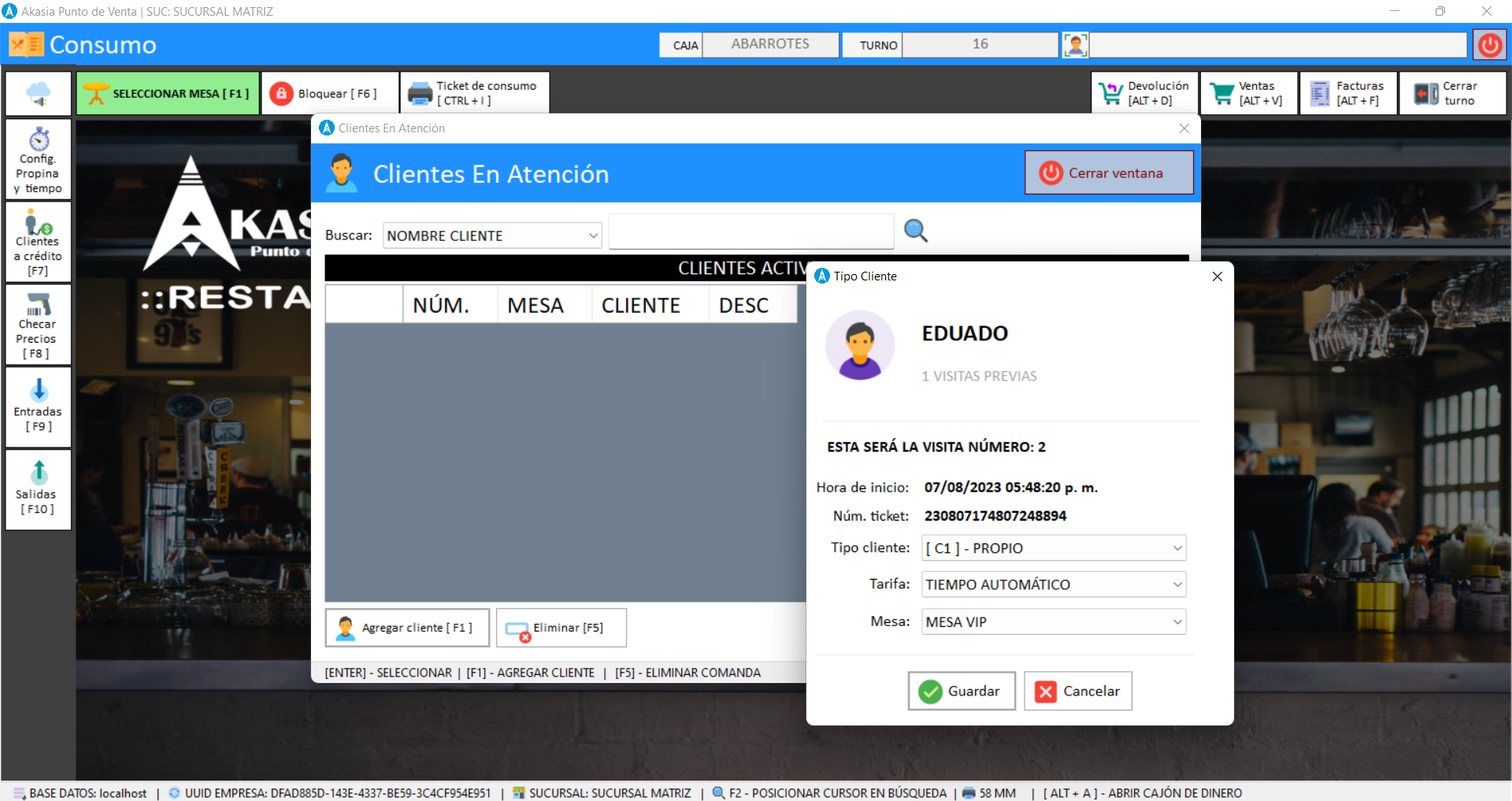Click the Cerrar ventana button
The height and width of the screenshot is (801, 1512).
(1108, 173)
